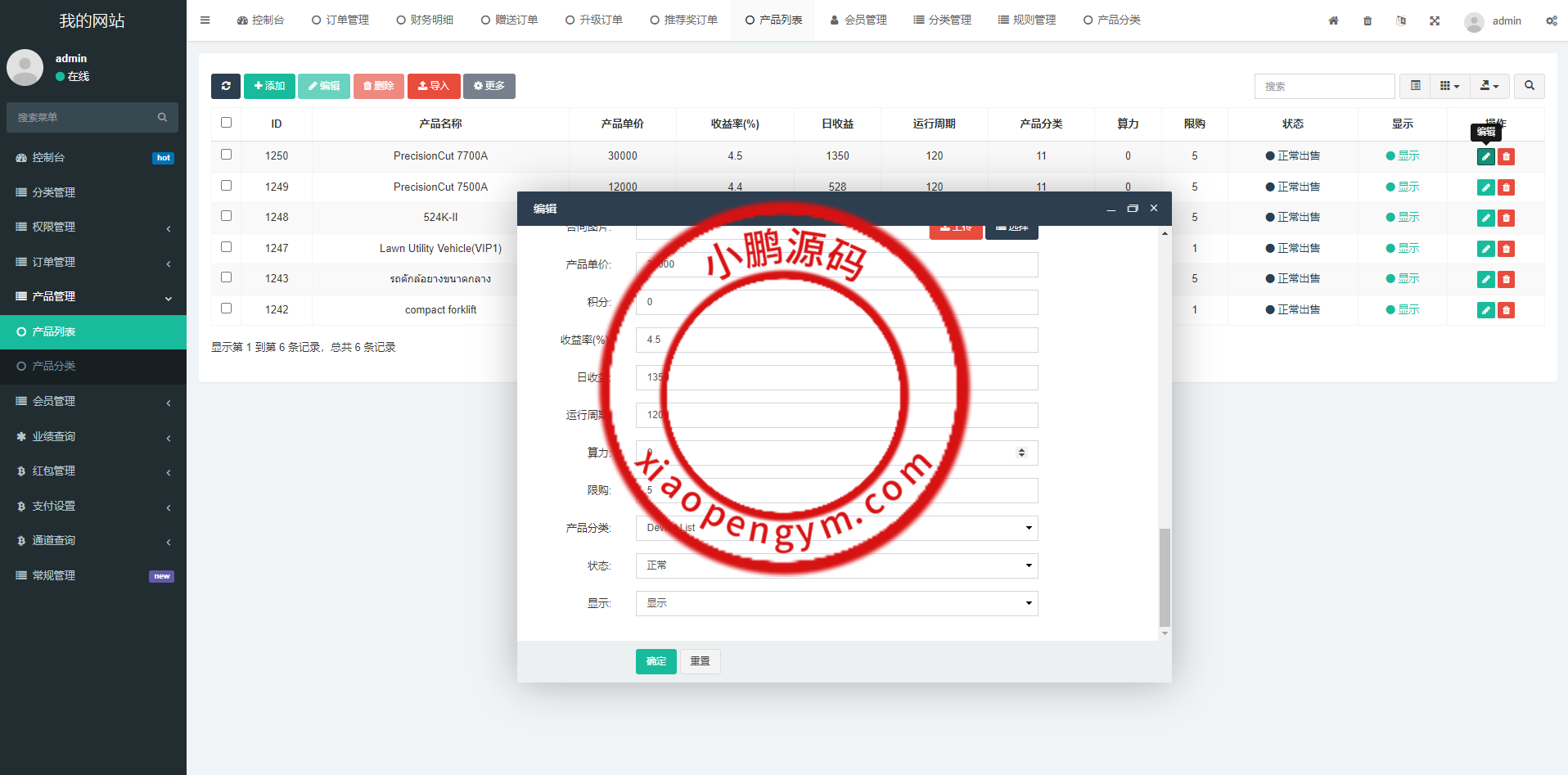Switch to the 财务明细 tab
The width and height of the screenshot is (1568, 775).
(425, 20)
